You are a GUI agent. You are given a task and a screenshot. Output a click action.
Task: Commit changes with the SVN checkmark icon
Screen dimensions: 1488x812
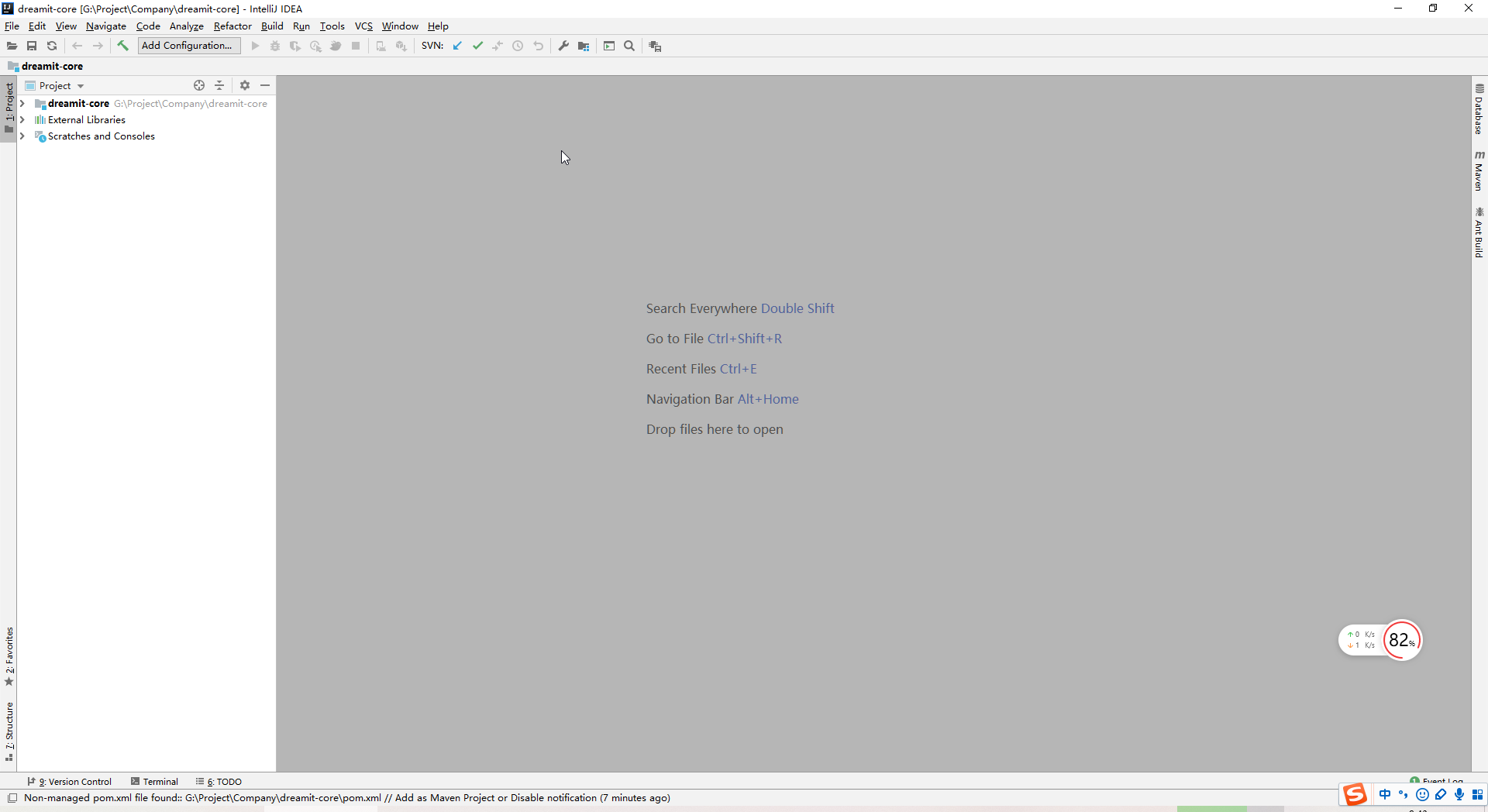[x=477, y=46]
